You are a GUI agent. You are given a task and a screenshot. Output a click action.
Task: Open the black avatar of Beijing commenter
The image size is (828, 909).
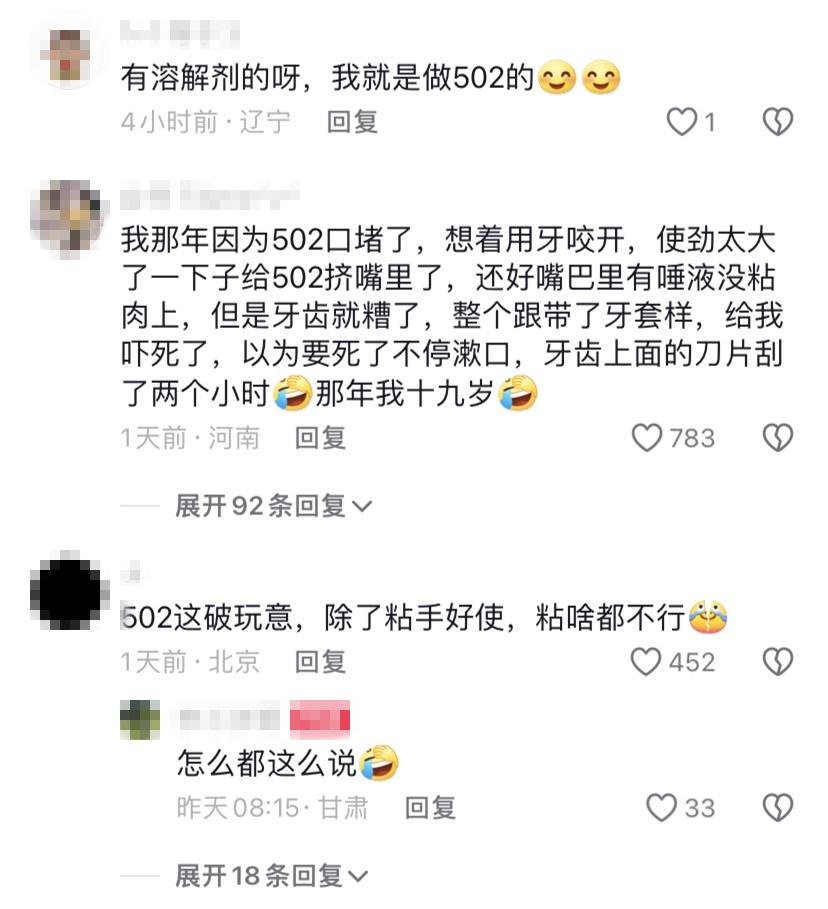tap(69, 590)
